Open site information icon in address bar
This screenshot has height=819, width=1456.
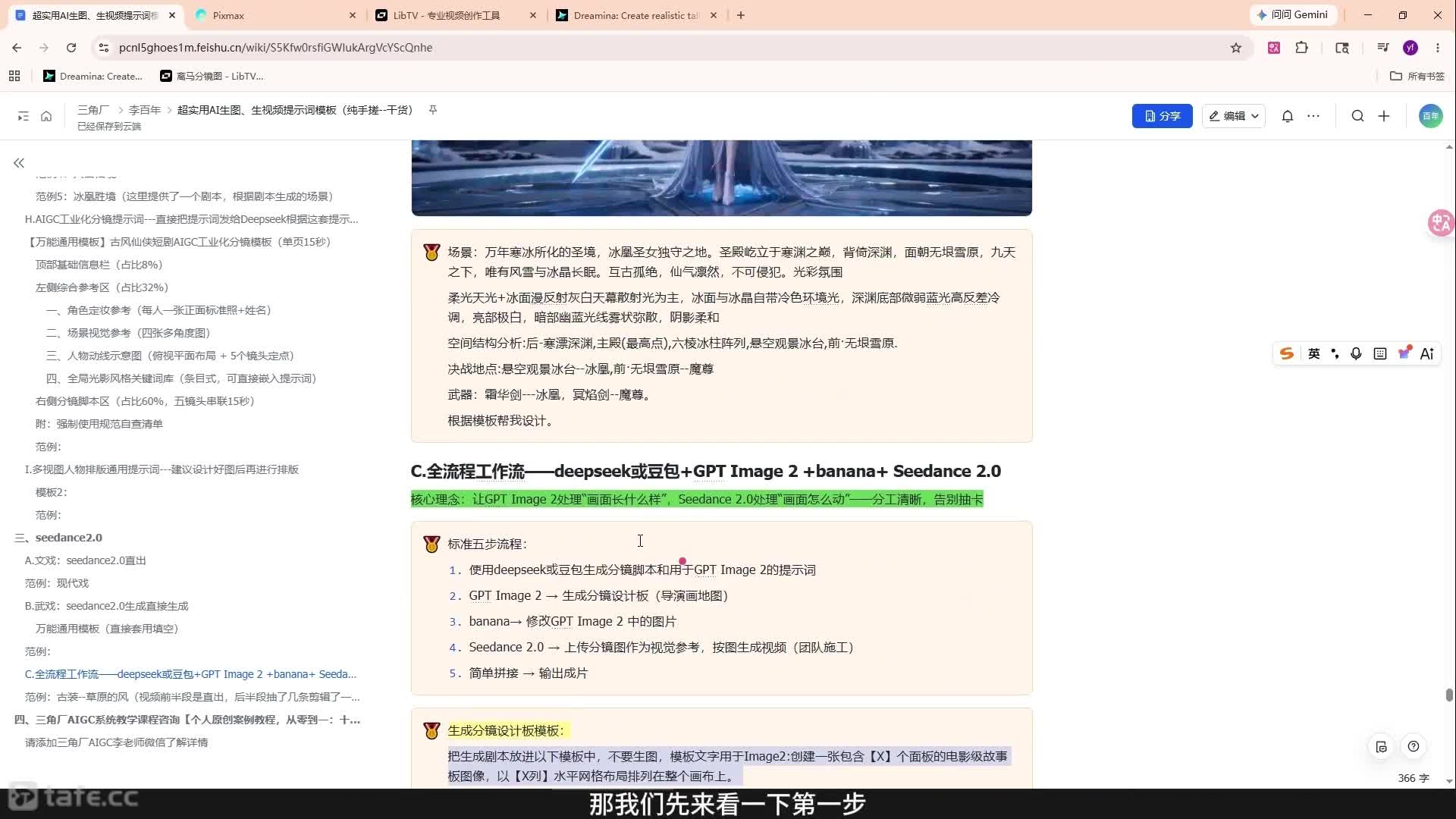click(104, 48)
